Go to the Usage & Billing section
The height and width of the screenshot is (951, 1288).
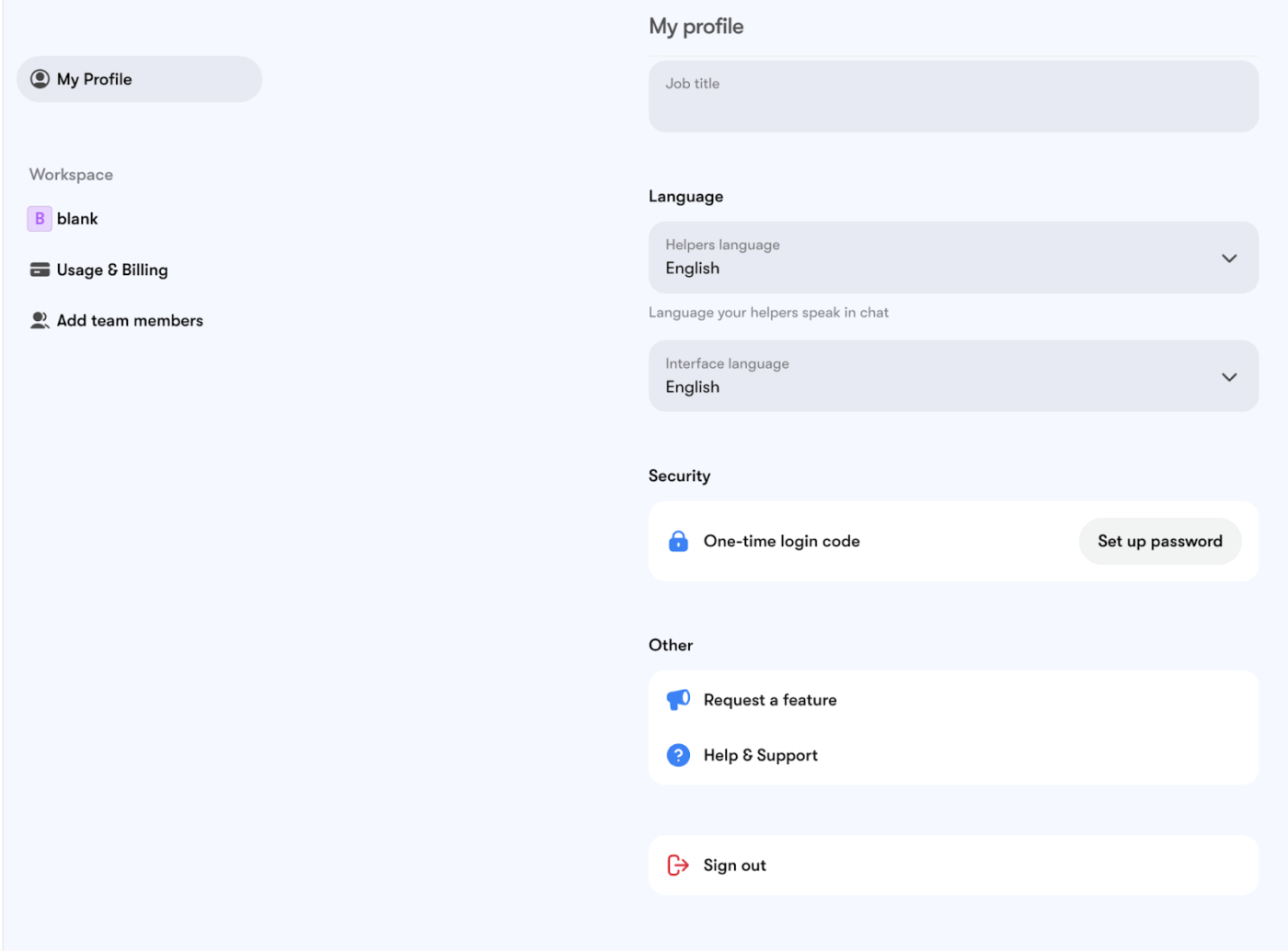[112, 269]
